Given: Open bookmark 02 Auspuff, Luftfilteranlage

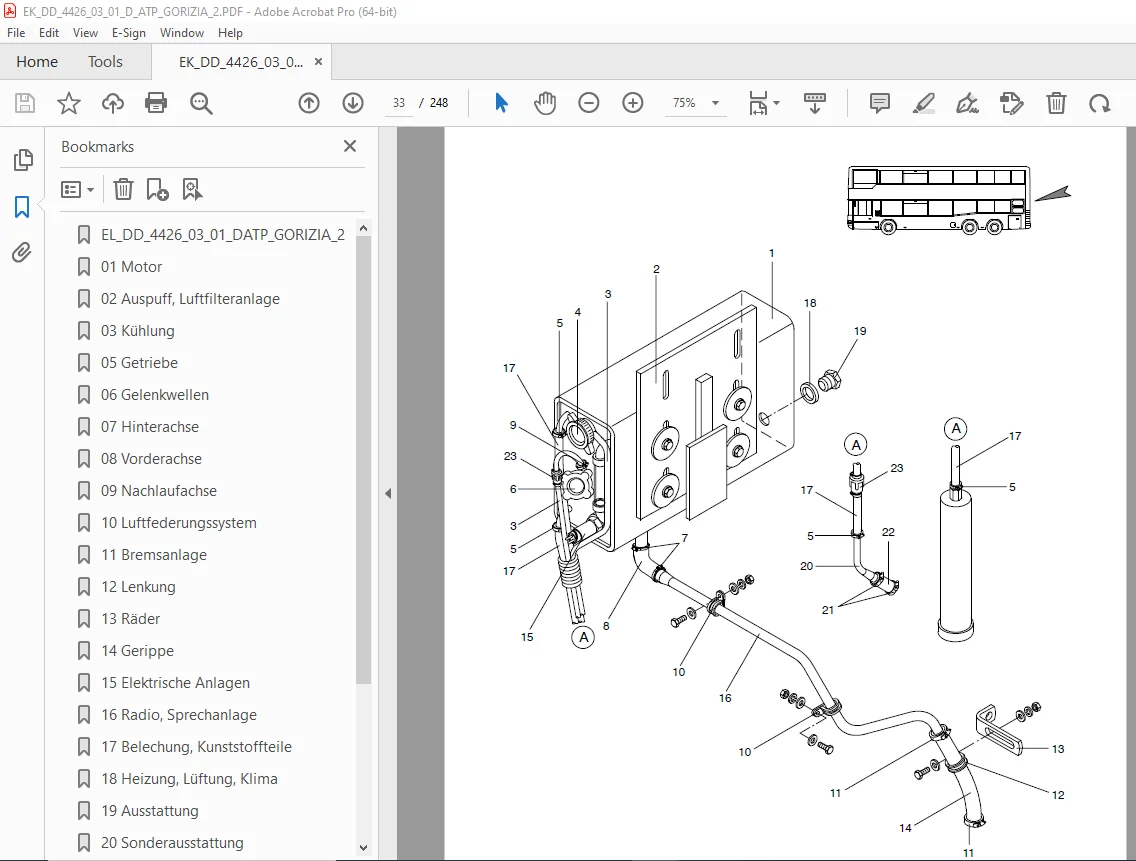Looking at the screenshot, I should pos(190,299).
